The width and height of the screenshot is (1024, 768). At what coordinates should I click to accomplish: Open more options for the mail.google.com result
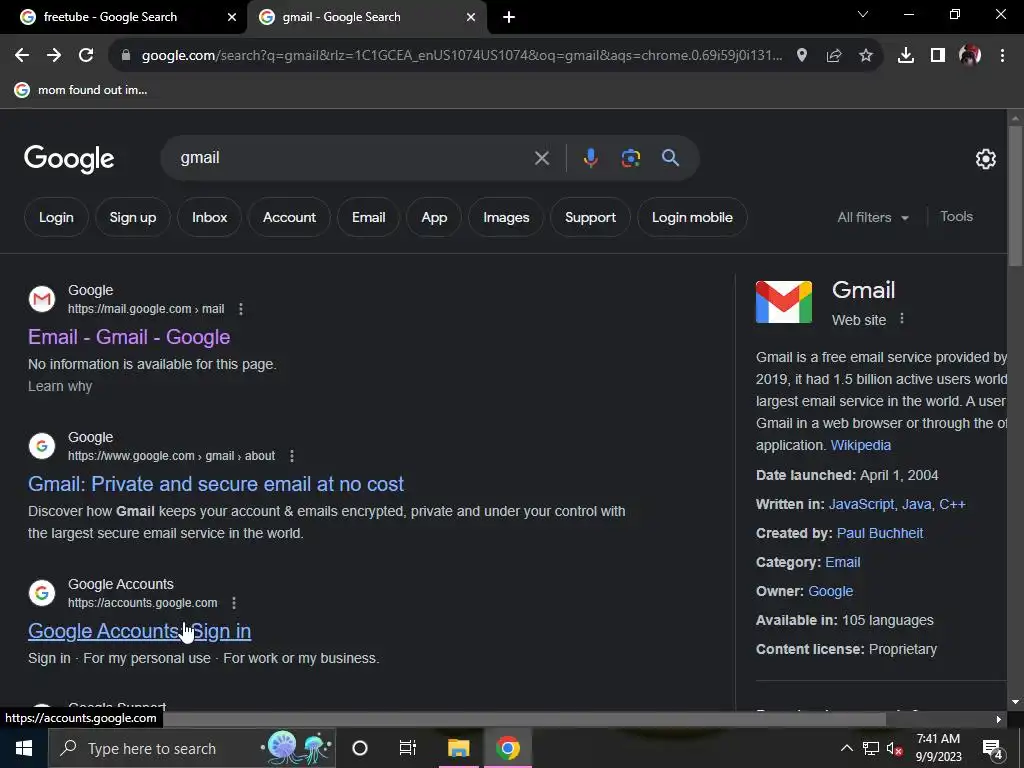coord(241,309)
